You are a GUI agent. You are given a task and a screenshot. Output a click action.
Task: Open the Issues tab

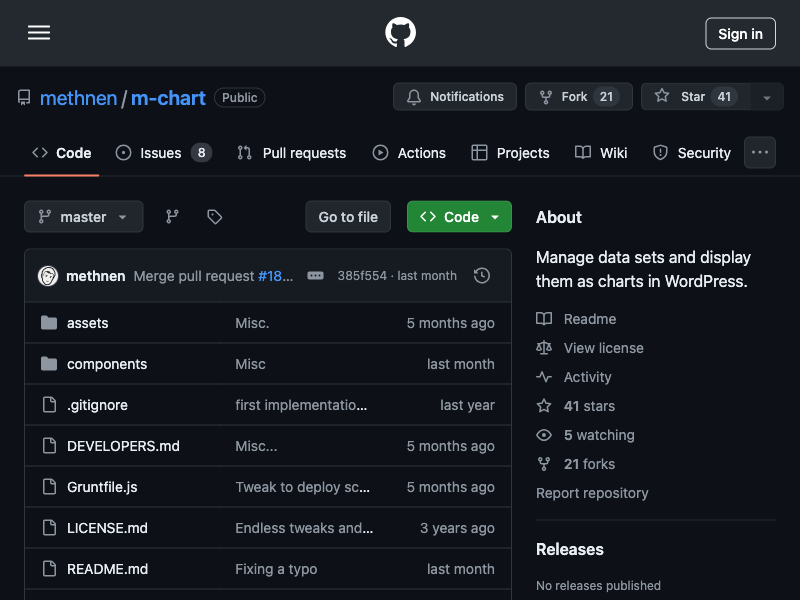click(x=163, y=153)
